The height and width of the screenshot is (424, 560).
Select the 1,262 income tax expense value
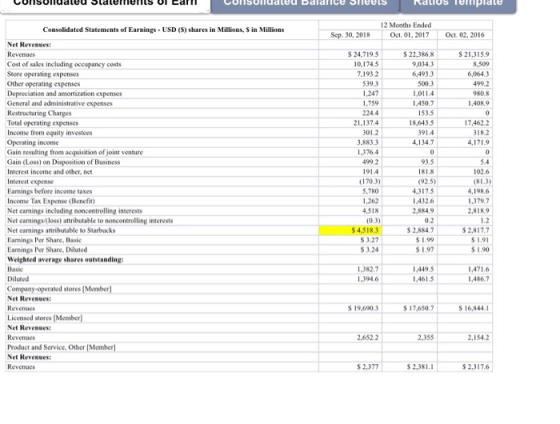tap(370, 201)
